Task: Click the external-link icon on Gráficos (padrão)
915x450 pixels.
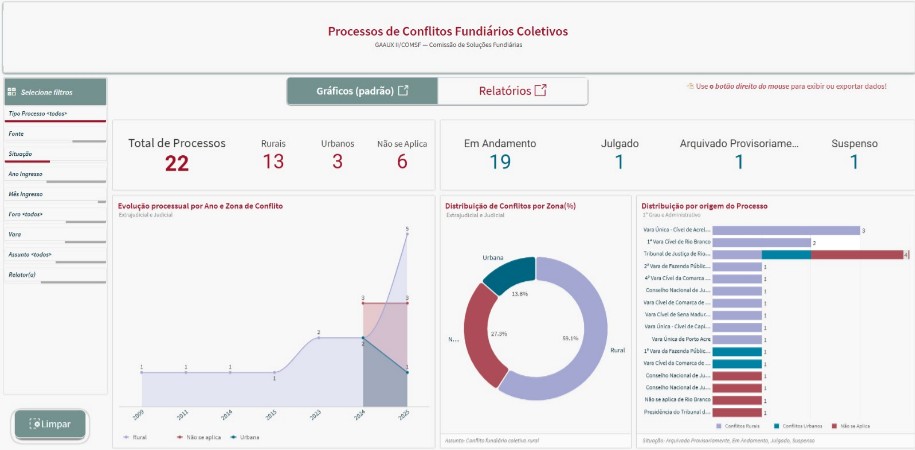Action: [x=403, y=90]
